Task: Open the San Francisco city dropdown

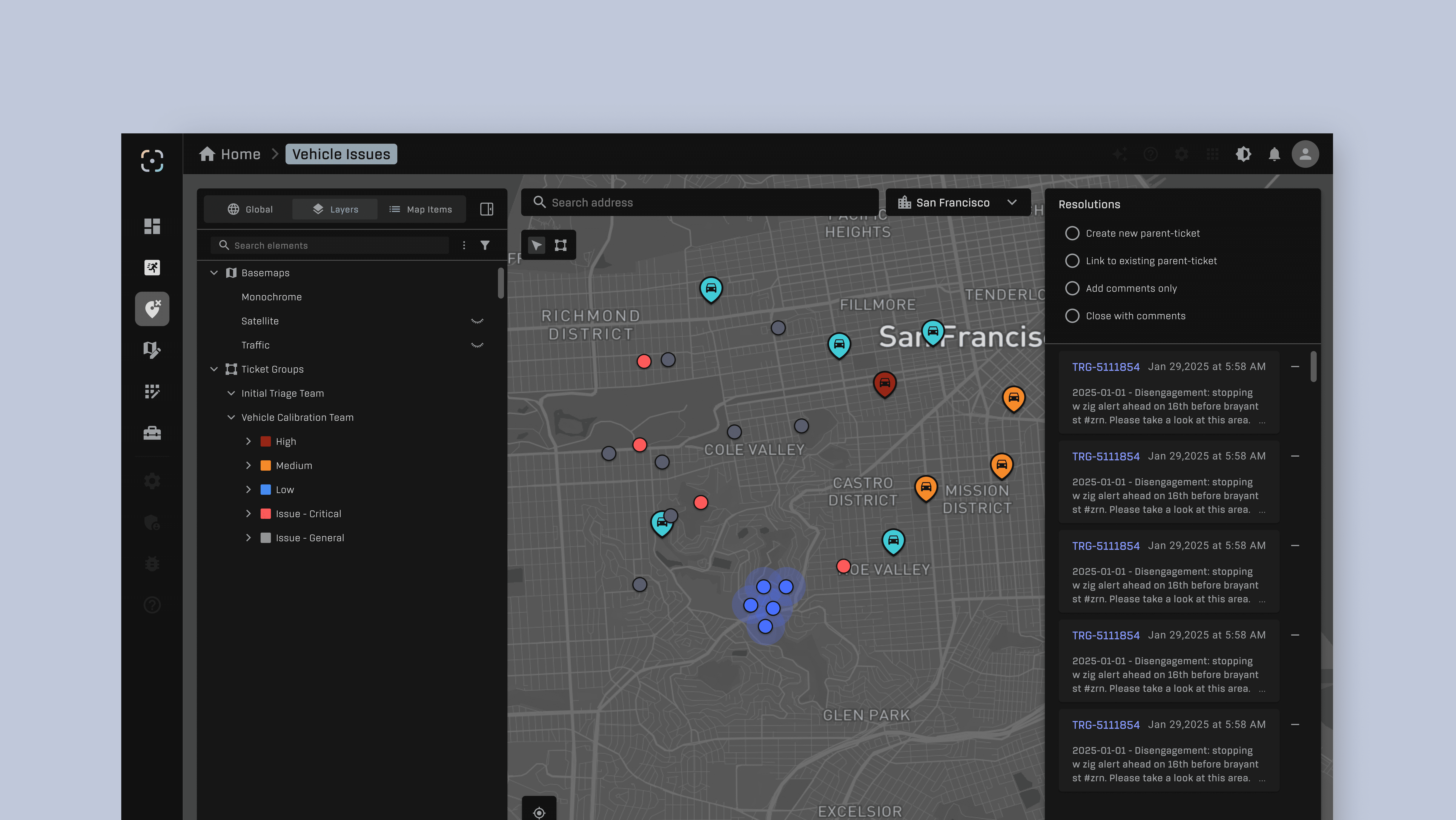Action: (958, 202)
